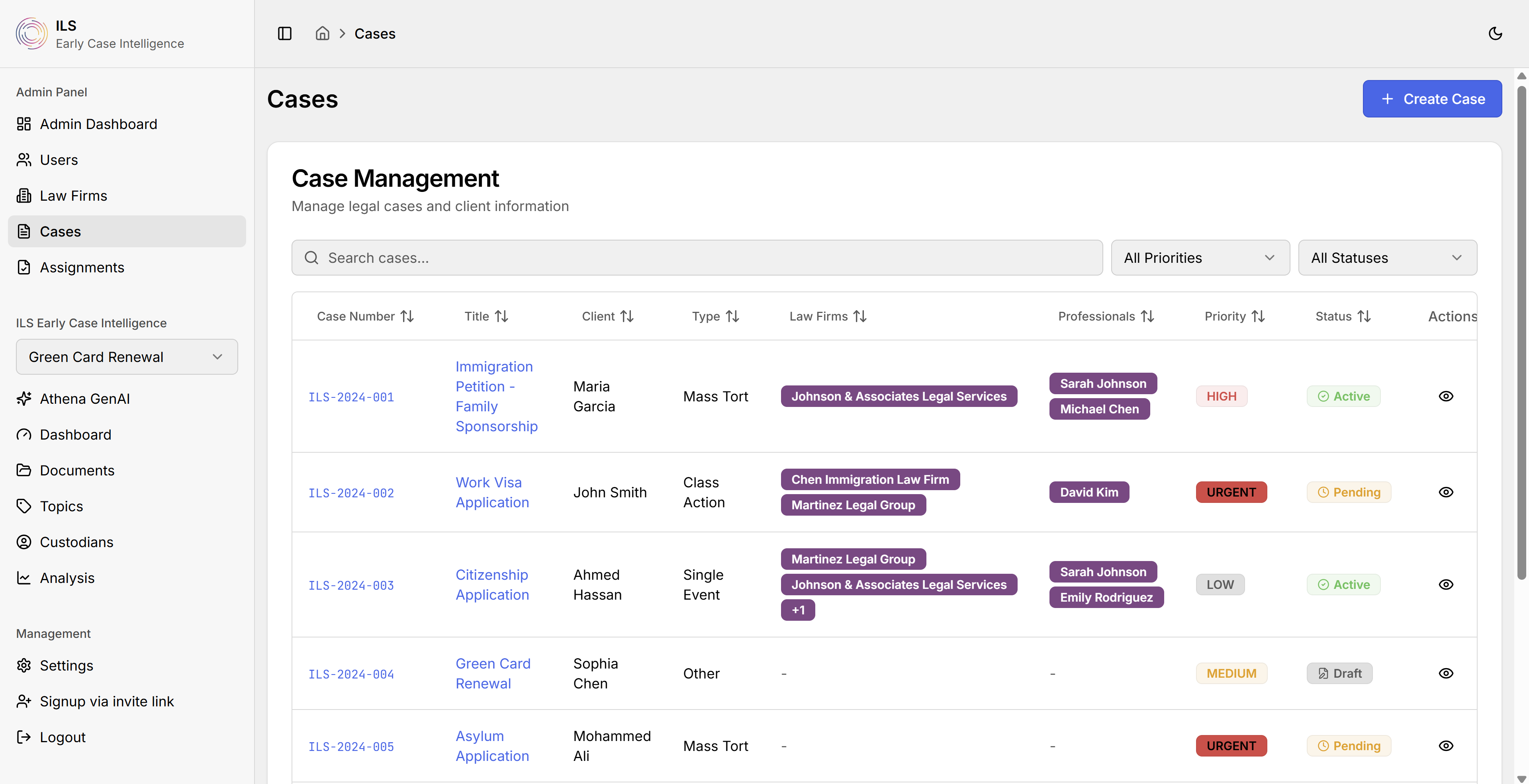
Task: Click Logout in sidebar
Action: tap(127, 737)
